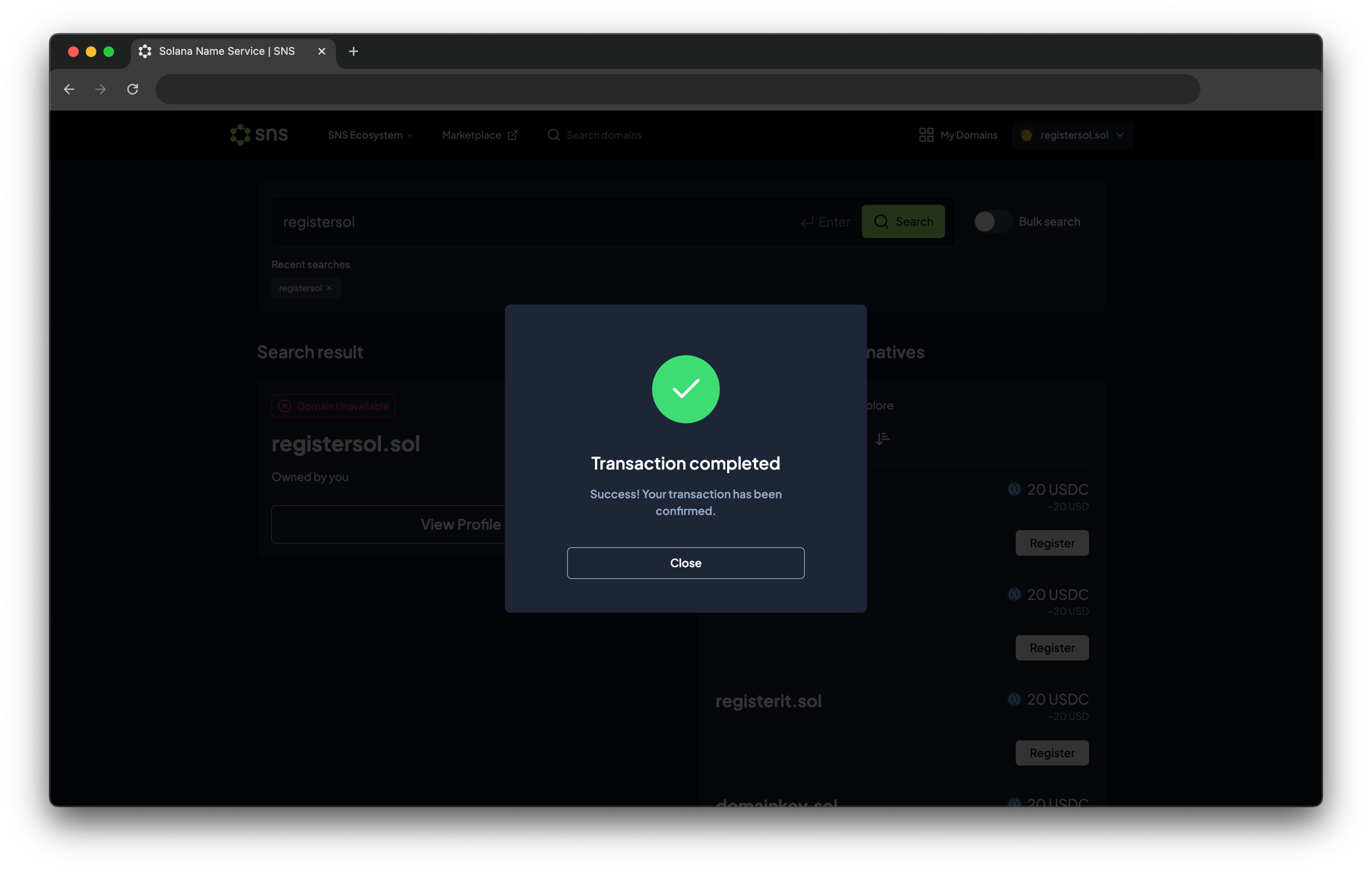Select the Solana Name Service tab

(x=227, y=51)
